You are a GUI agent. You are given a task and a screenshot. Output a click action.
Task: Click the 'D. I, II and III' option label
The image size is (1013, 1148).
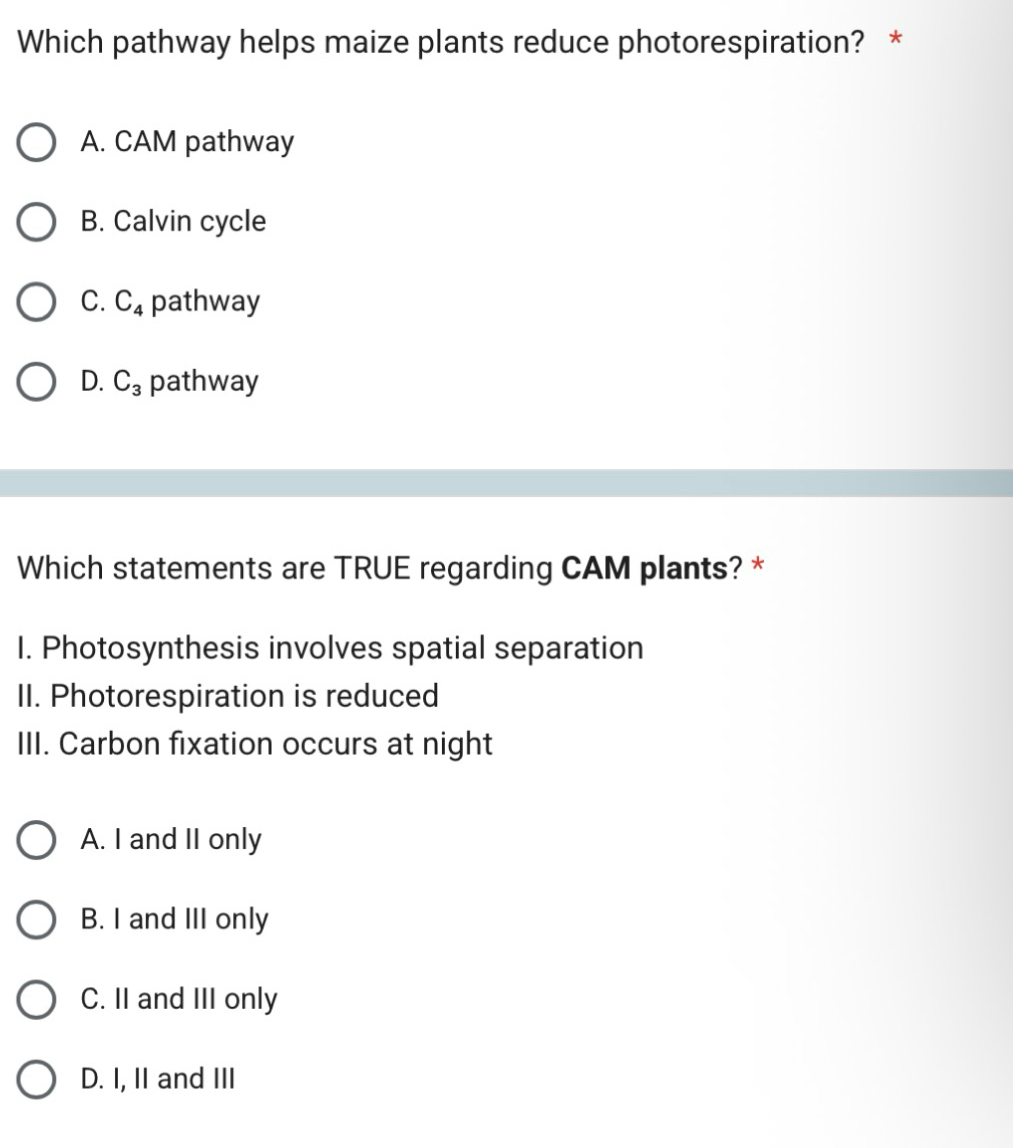[159, 1079]
